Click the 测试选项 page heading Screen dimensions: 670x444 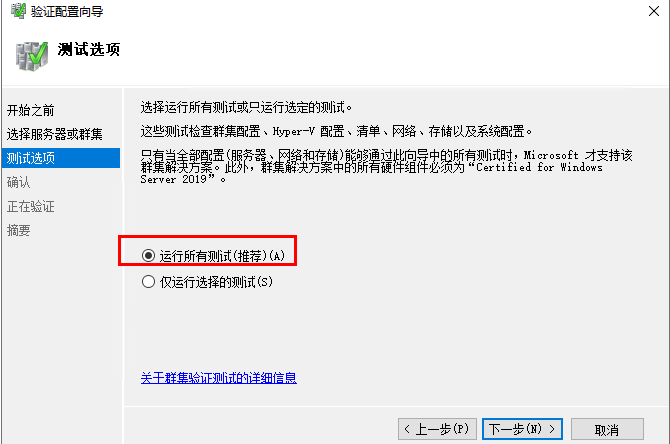pos(89,50)
